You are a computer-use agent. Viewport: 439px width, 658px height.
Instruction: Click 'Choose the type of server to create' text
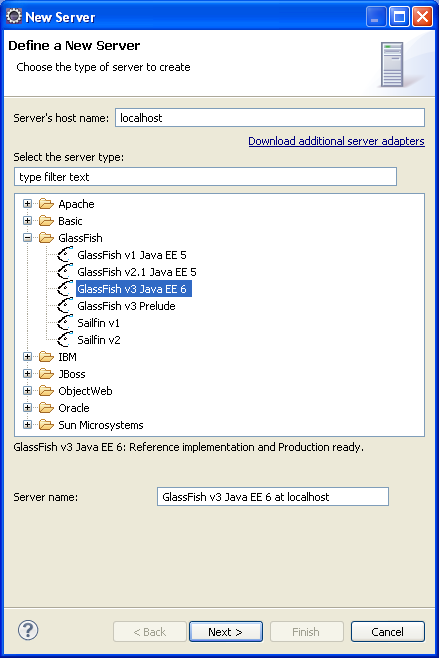tap(103, 67)
